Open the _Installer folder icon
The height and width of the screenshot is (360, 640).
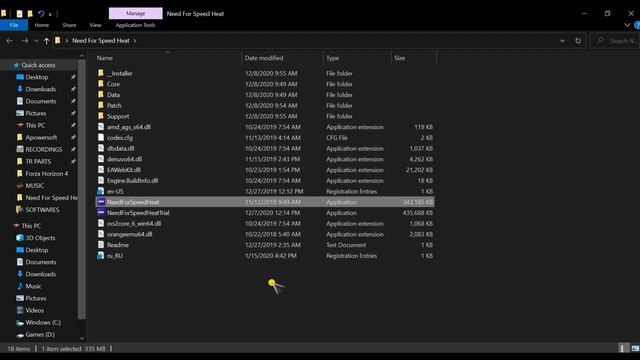point(101,73)
